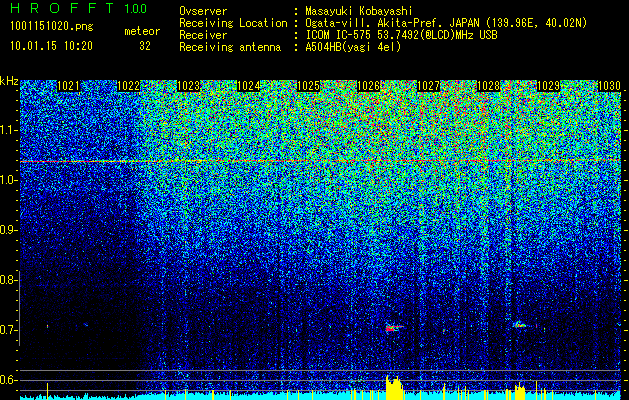Click the 1024 time marker
629x400 pixels.
point(248,86)
